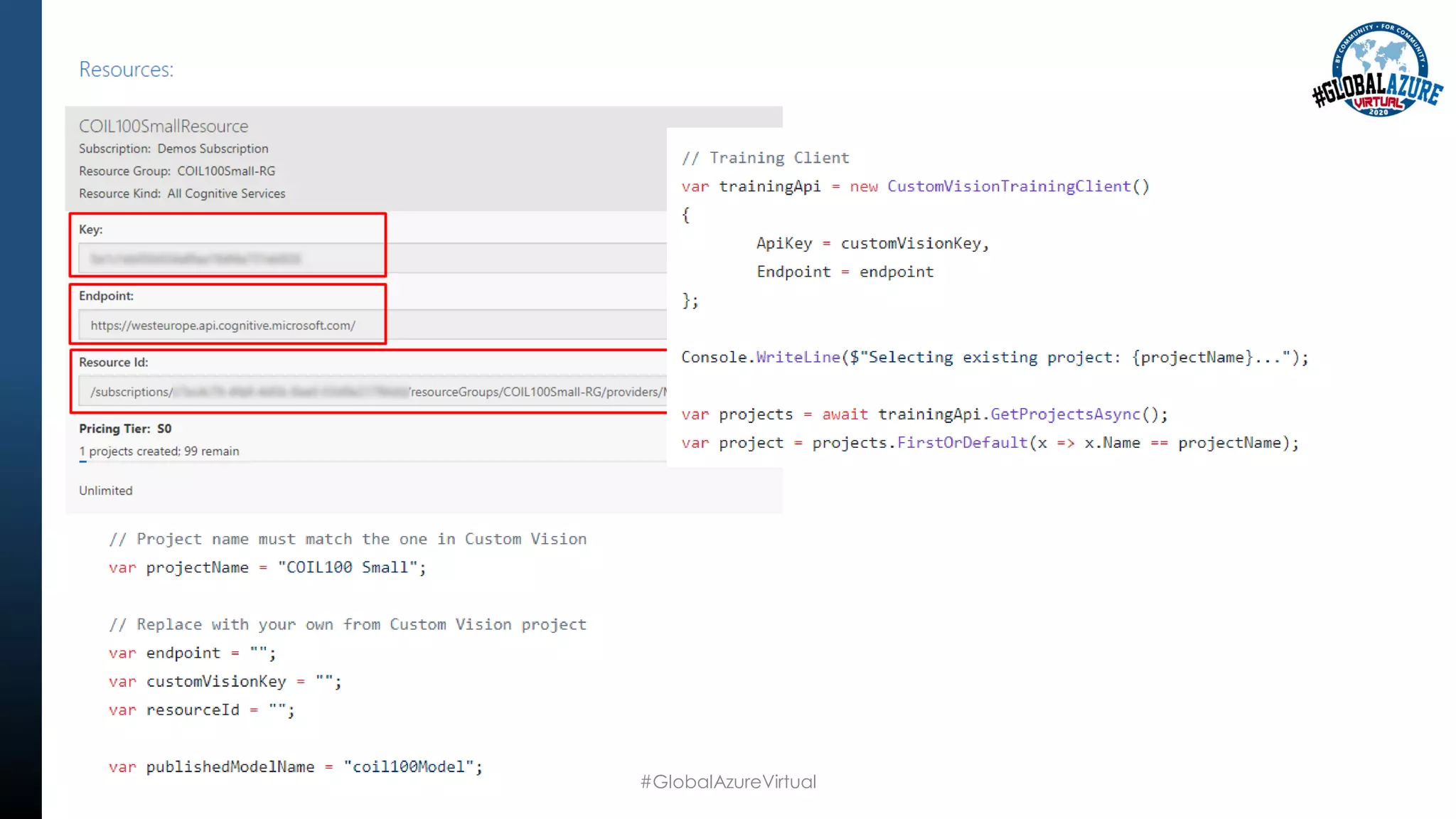Click the CustomVisionTrainingClient class name
Viewport: 1456px width, 819px height.
(1008, 186)
